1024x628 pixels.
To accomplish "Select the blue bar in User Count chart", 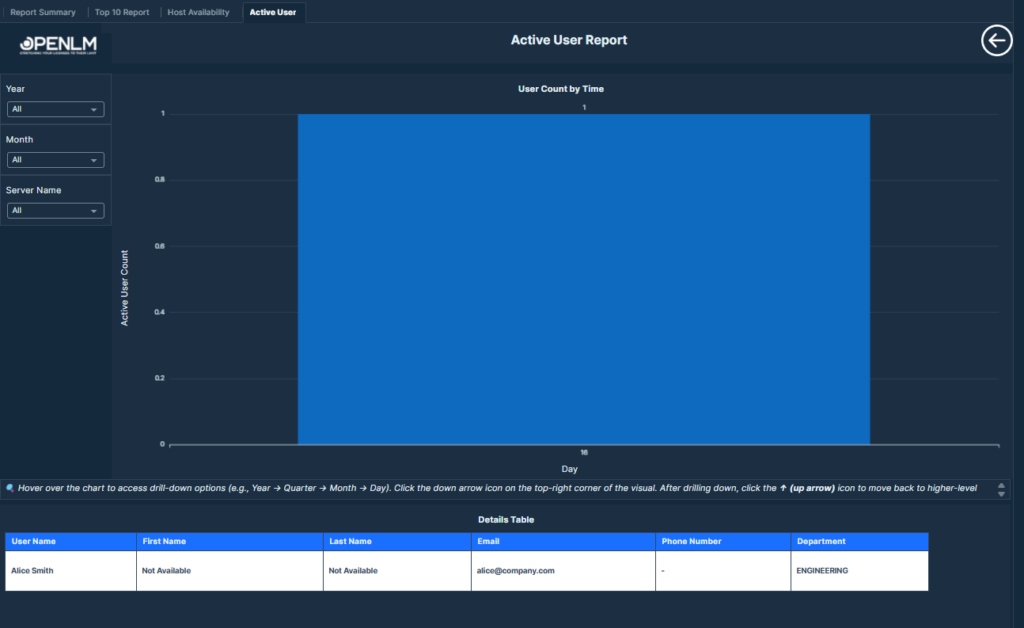I will click(583, 278).
